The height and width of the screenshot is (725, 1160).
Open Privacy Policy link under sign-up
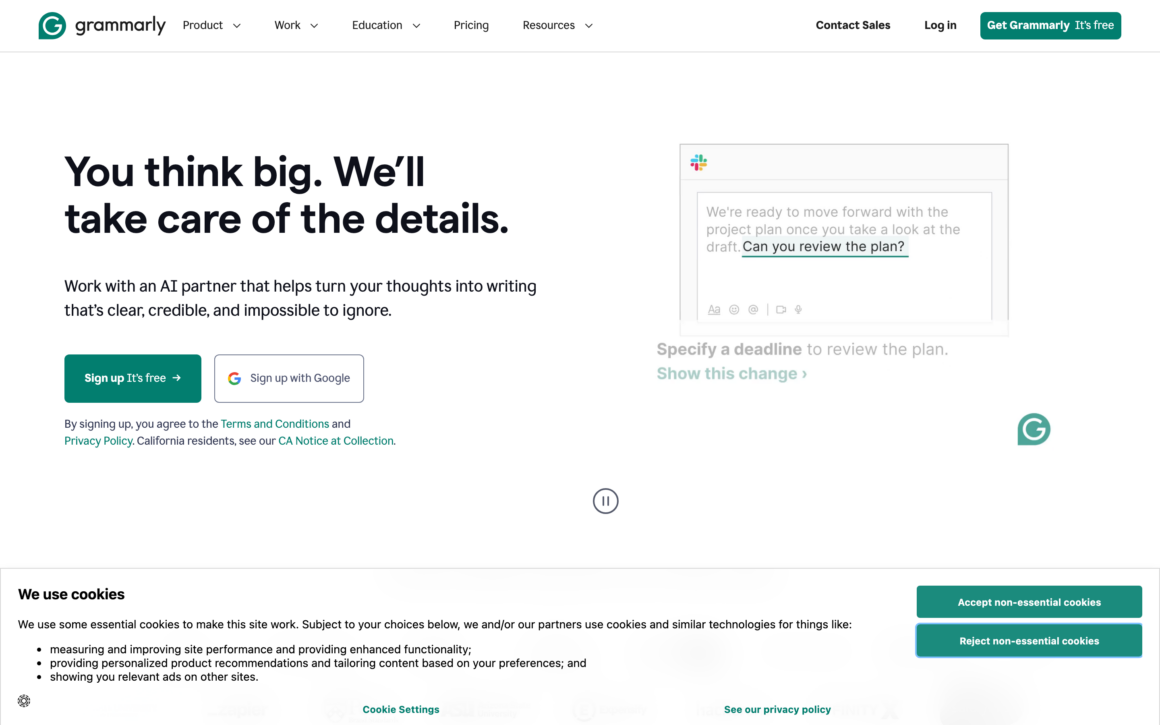pos(98,441)
